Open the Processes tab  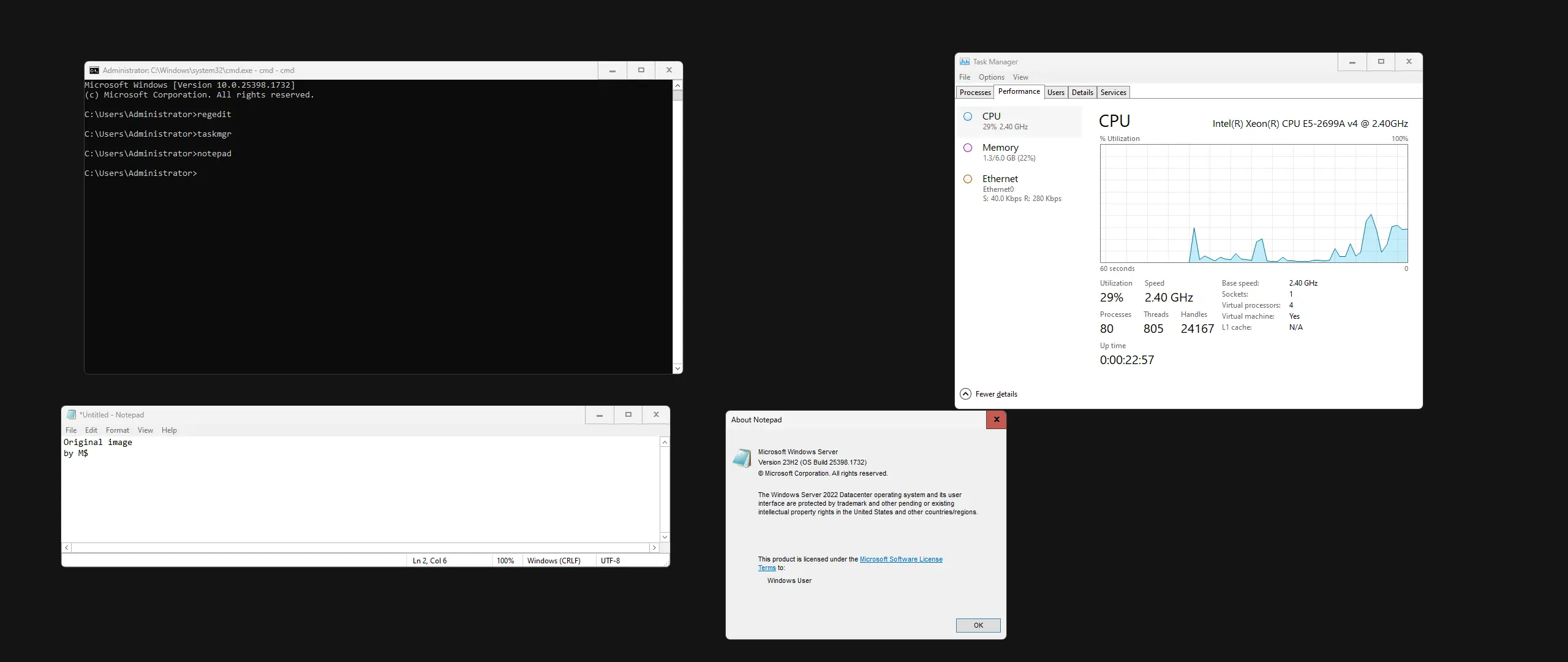pos(974,93)
